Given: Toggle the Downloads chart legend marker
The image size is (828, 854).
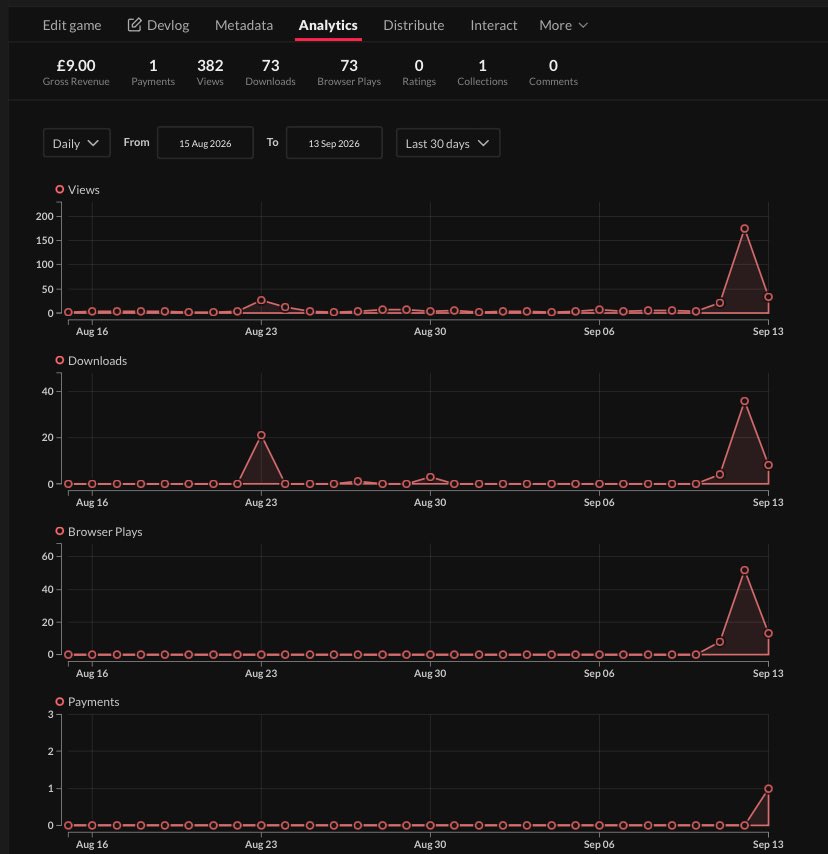Looking at the screenshot, I should click(60, 360).
